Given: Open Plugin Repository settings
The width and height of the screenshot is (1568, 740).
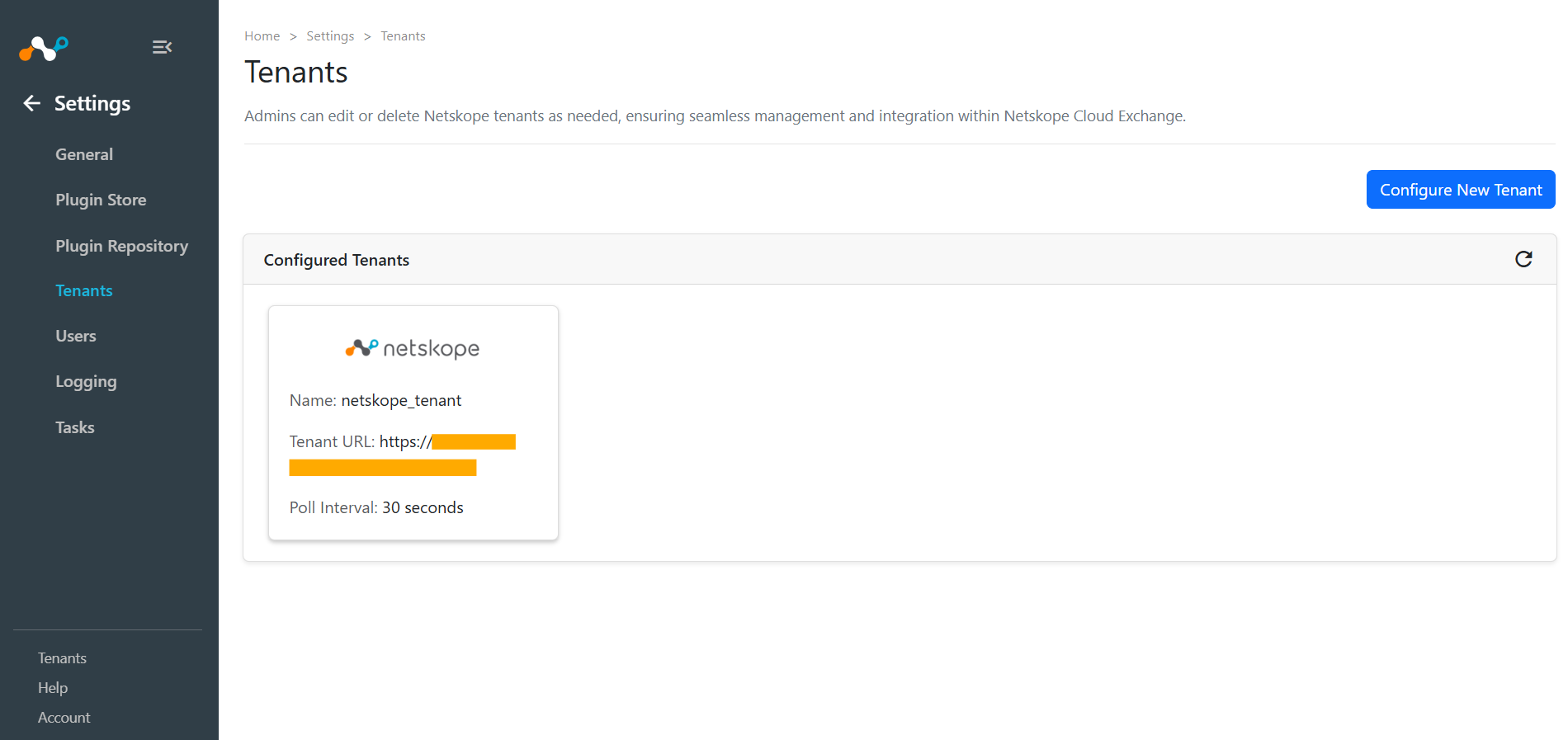Looking at the screenshot, I should point(122,246).
